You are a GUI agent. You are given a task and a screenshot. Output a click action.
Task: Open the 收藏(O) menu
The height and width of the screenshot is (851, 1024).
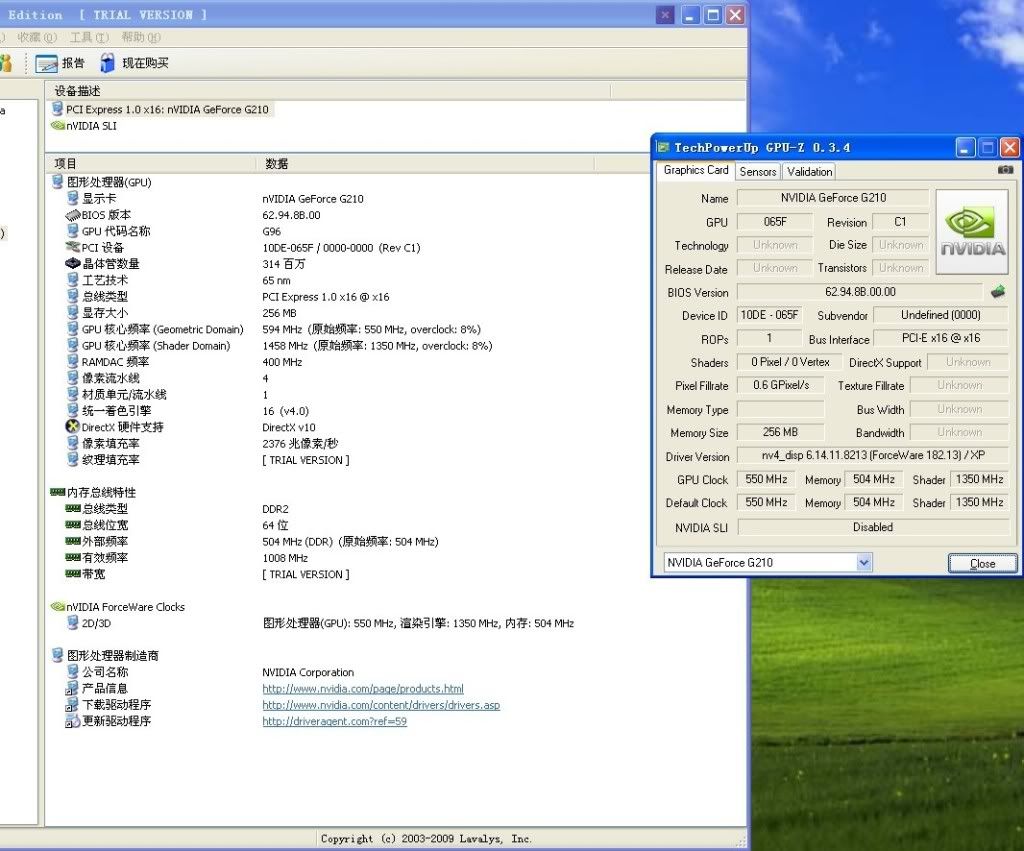(36, 38)
